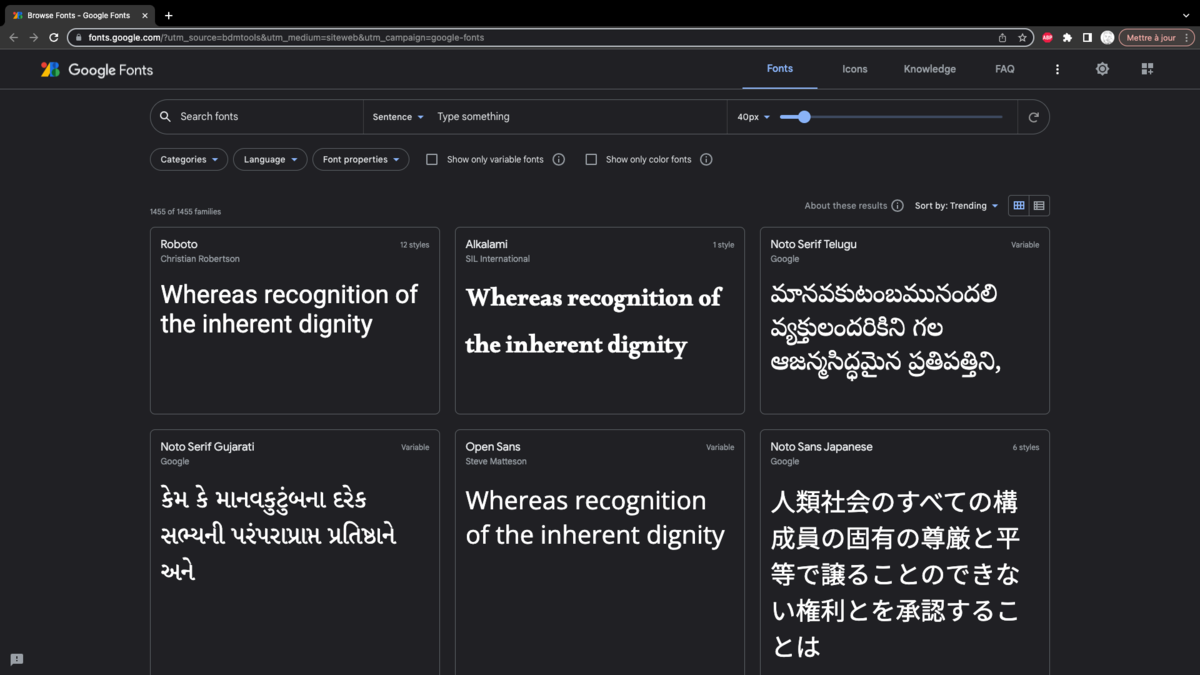Open the Sentence preview type dropdown

(x=398, y=117)
